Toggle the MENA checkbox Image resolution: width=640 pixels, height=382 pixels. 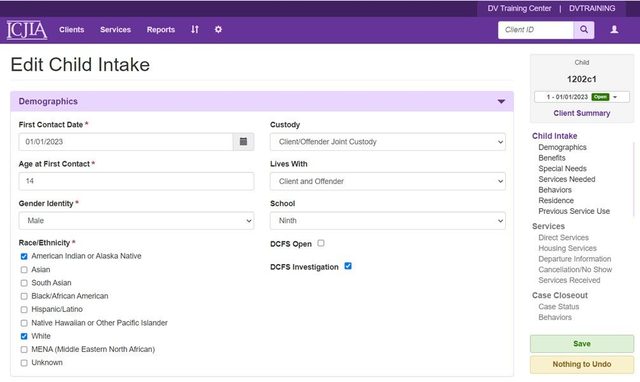[x=24, y=349]
